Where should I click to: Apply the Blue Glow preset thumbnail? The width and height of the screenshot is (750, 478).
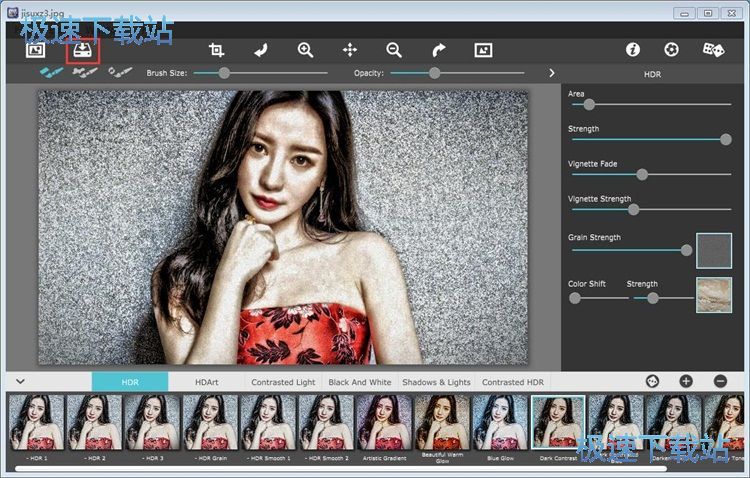point(500,422)
